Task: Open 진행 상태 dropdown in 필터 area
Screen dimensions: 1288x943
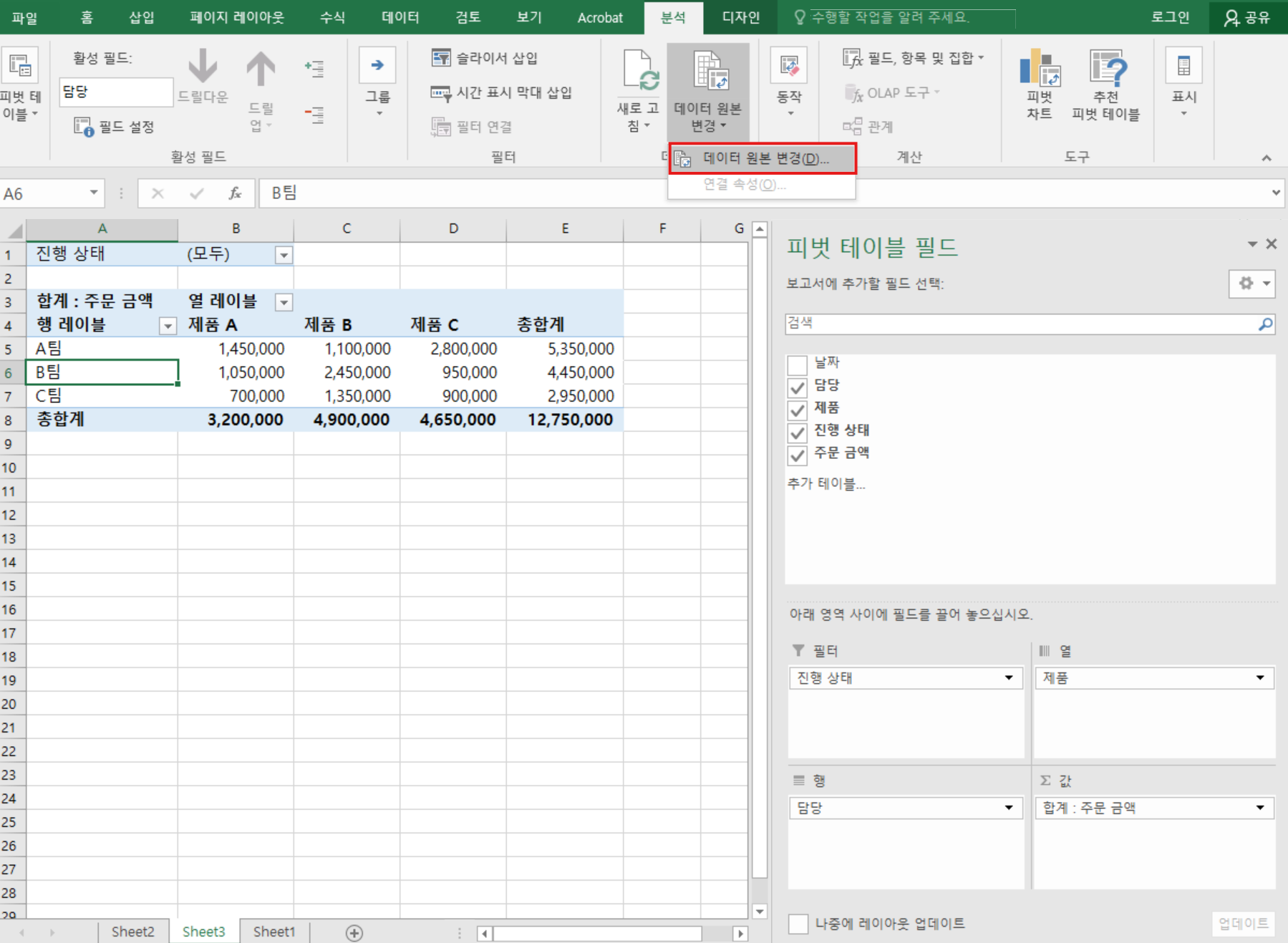Action: point(1008,678)
